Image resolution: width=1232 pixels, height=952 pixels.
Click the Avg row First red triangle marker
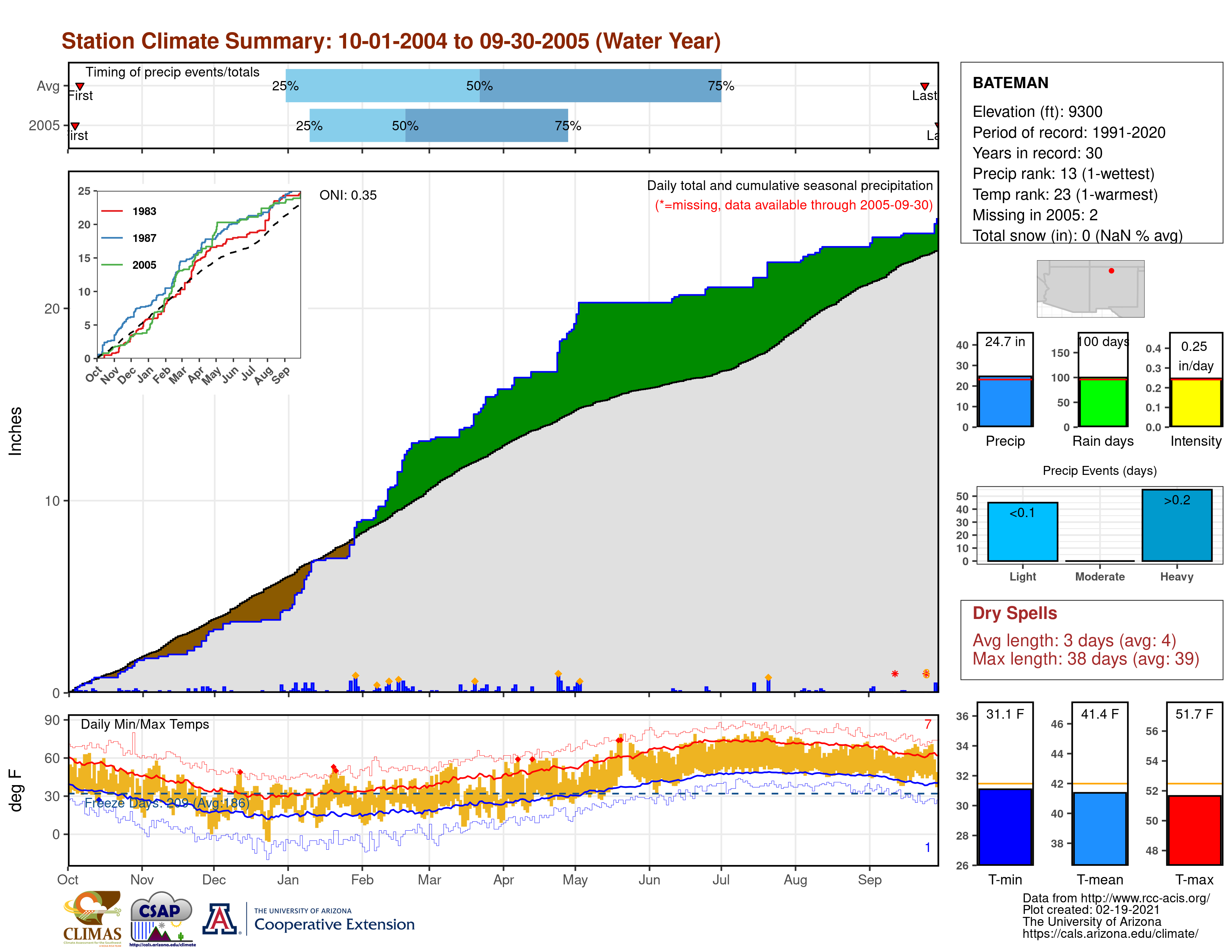point(80,86)
